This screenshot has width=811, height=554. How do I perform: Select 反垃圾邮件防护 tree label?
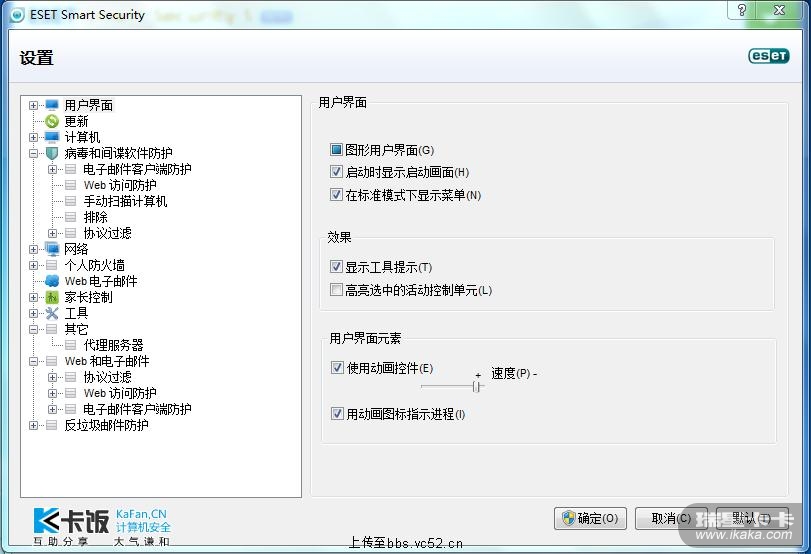(x=106, y=426)
